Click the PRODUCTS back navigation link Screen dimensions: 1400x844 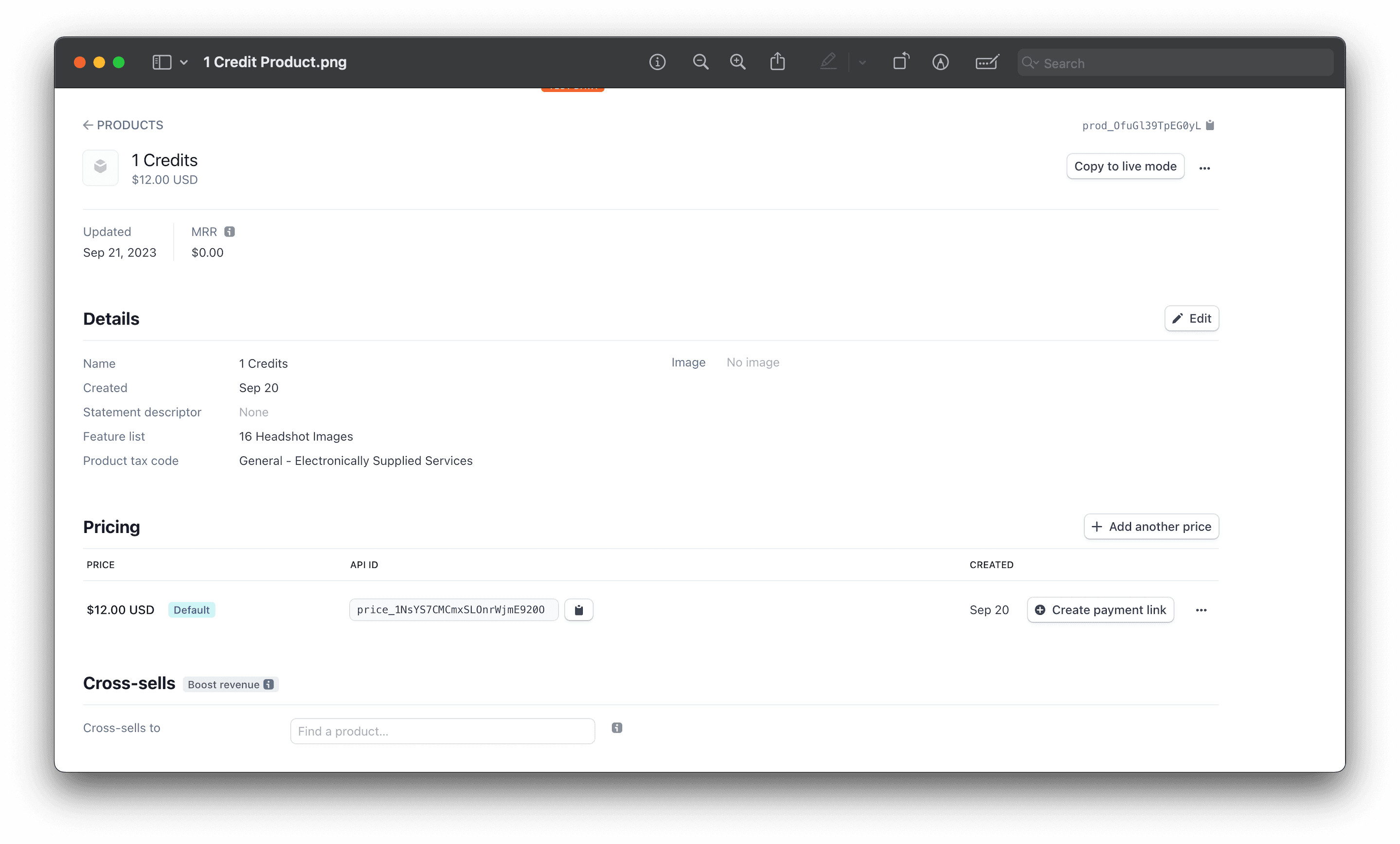pos(122,125)
